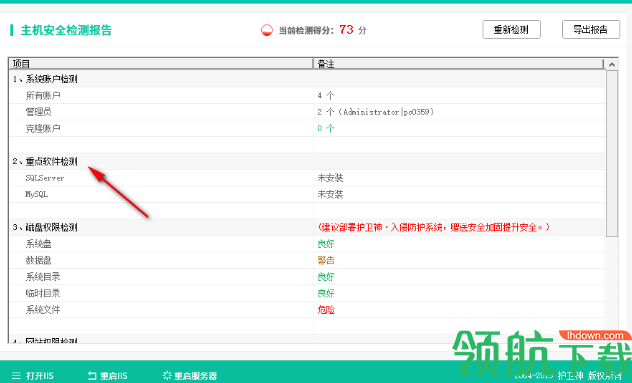Click the 备注 column header

[458, 64]
